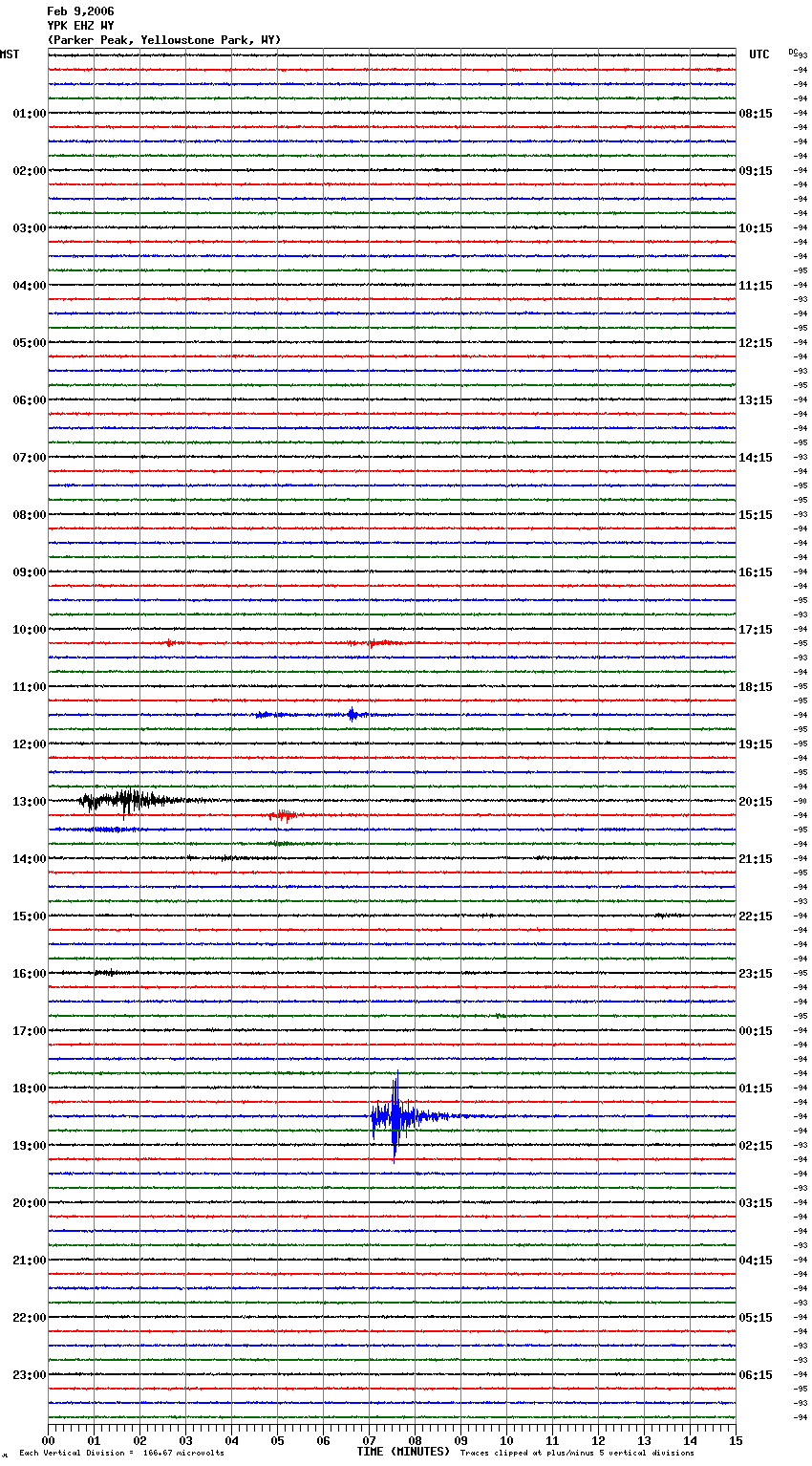Click the "03:00" MST hour label
Screen dimensions: 812x1466
(x=30, y=228)
